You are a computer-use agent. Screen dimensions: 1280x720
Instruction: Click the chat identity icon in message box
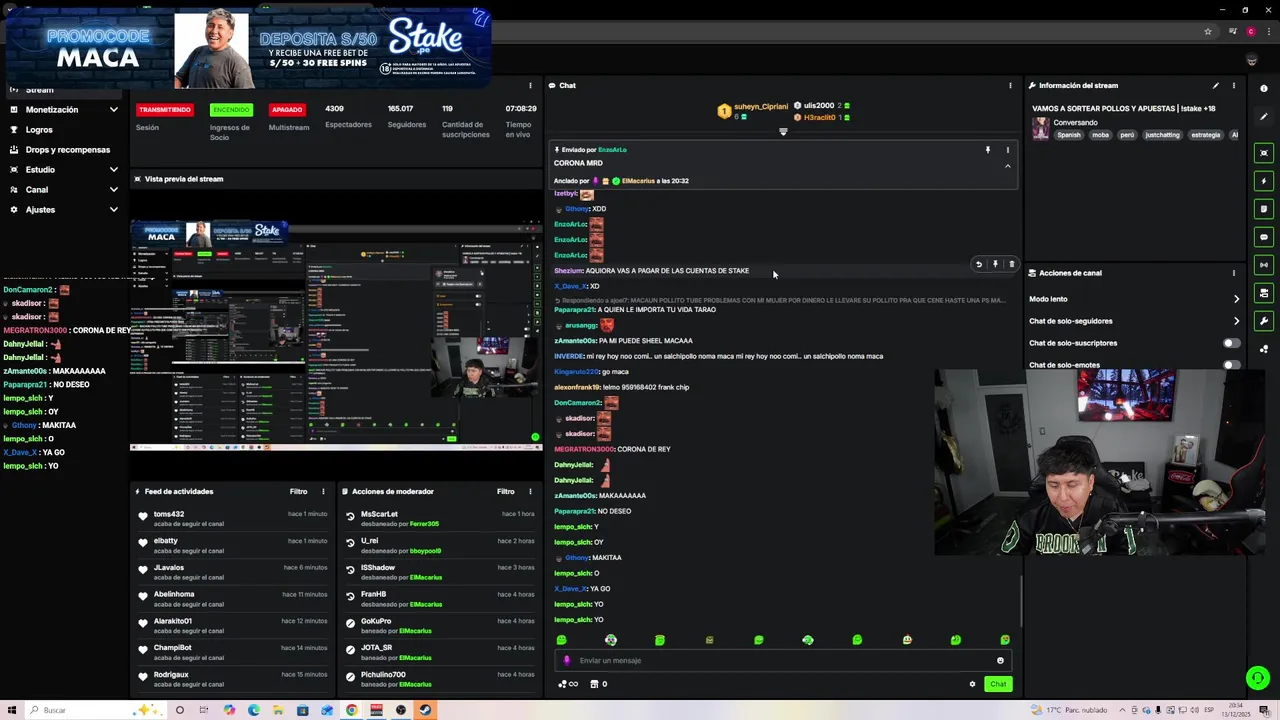568,660
